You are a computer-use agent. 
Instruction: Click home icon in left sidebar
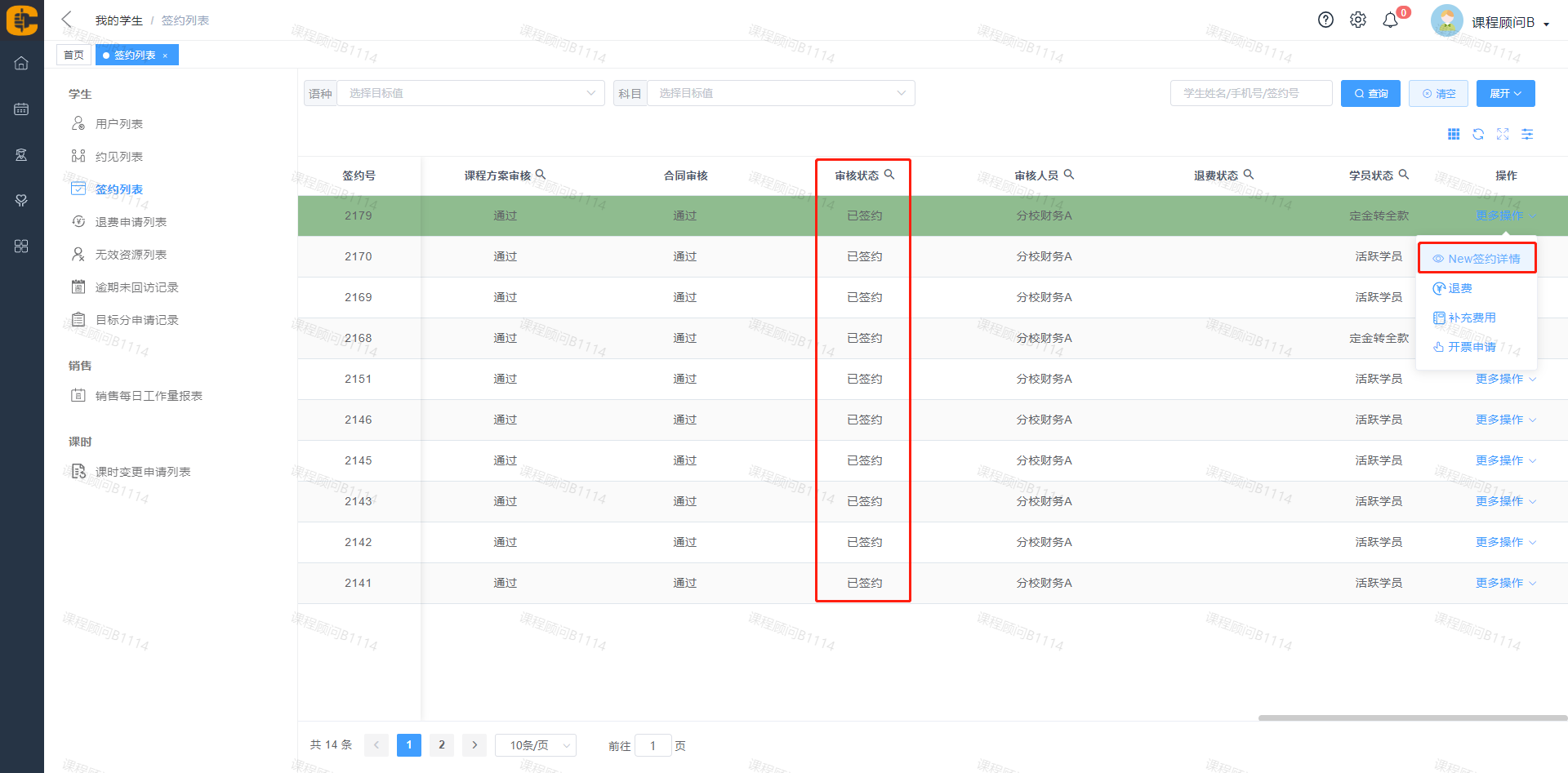[x=21, y=63]
